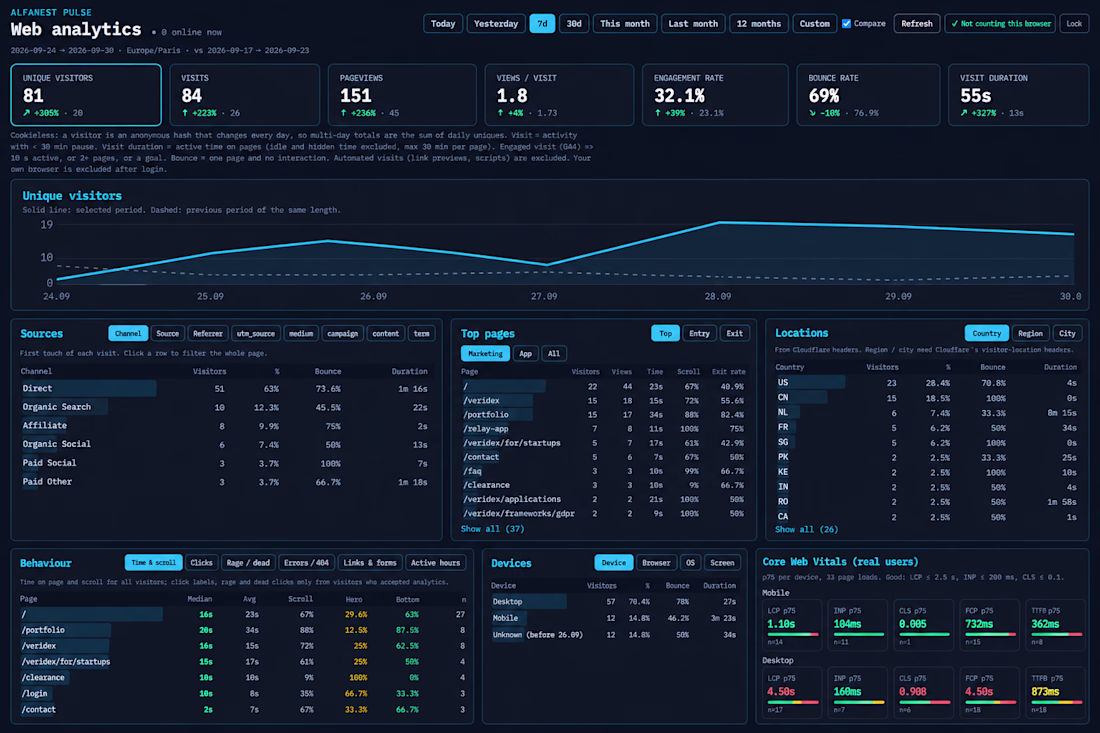Switch Behaviour to Links & forms
Screen dimensions: 1100x733
coord(370,563)
